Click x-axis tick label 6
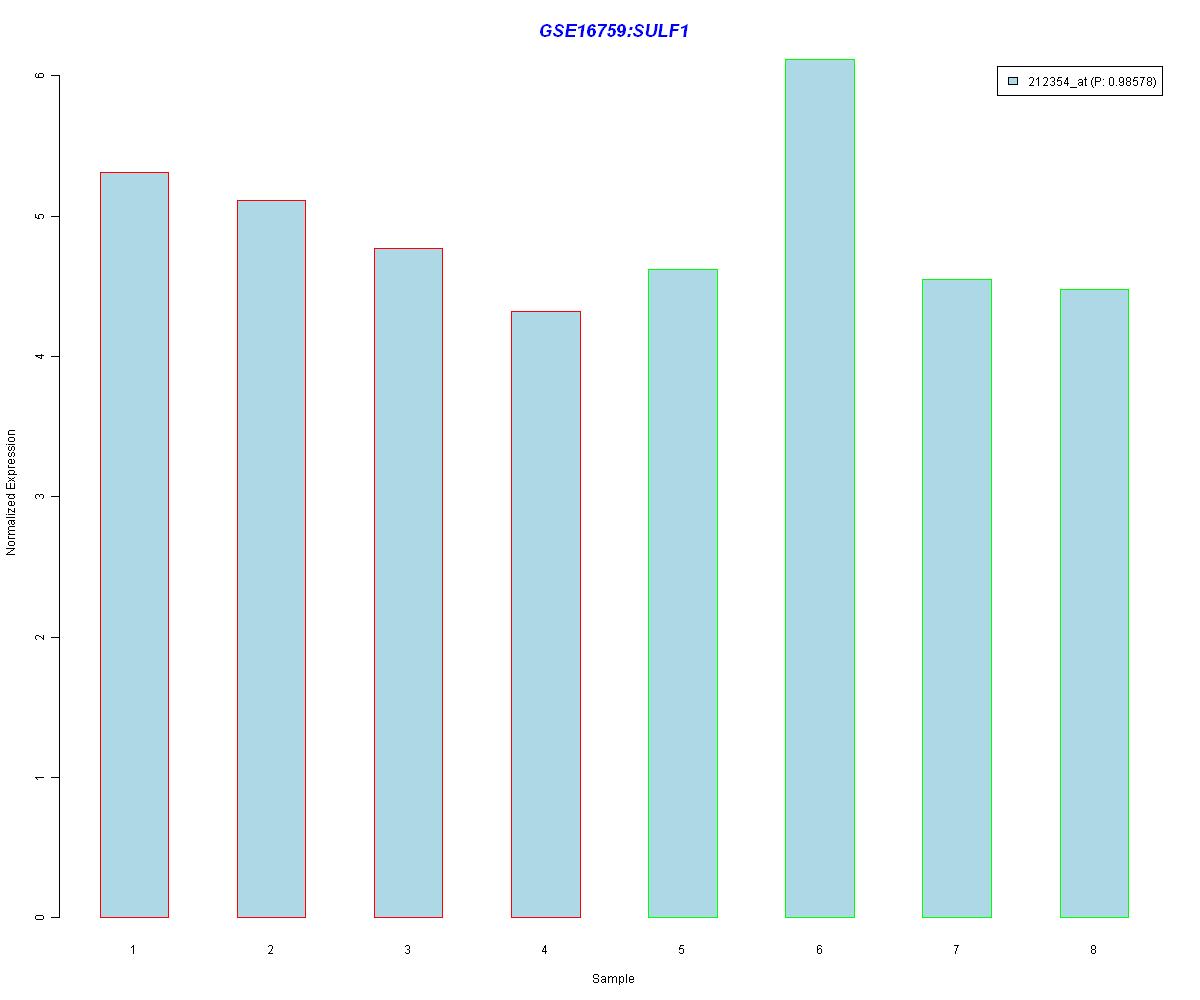This screenshot has height=1000, width=1200. tap(819, 949)
